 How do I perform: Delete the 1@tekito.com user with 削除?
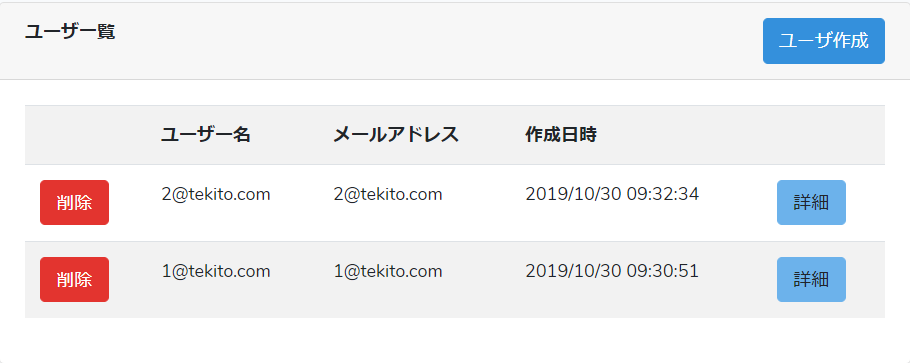74,279
